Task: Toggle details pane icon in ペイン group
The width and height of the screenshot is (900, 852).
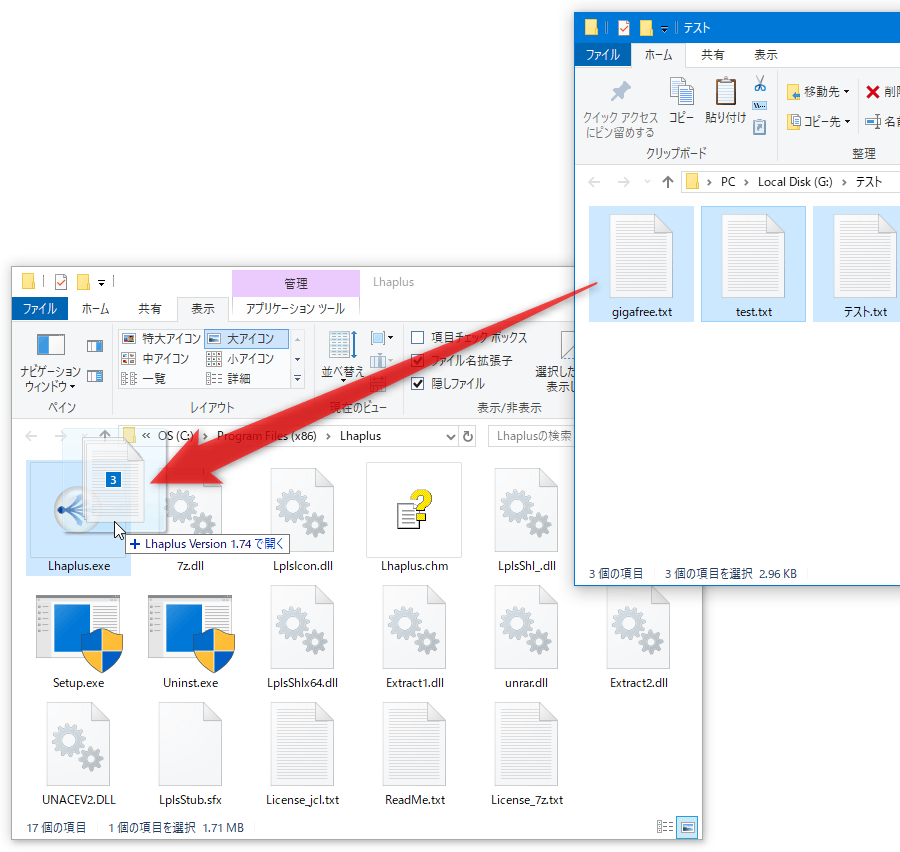Action: (x=95, y=376)
